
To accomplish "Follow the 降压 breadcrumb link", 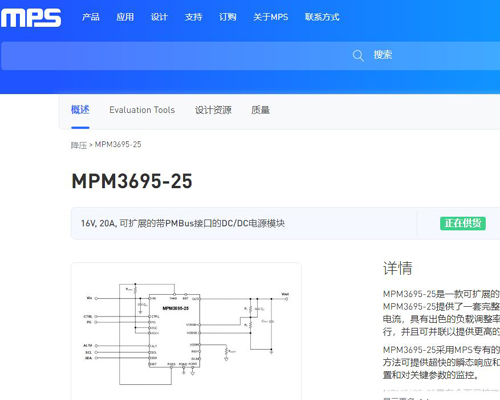I will [x=79, y=145].
